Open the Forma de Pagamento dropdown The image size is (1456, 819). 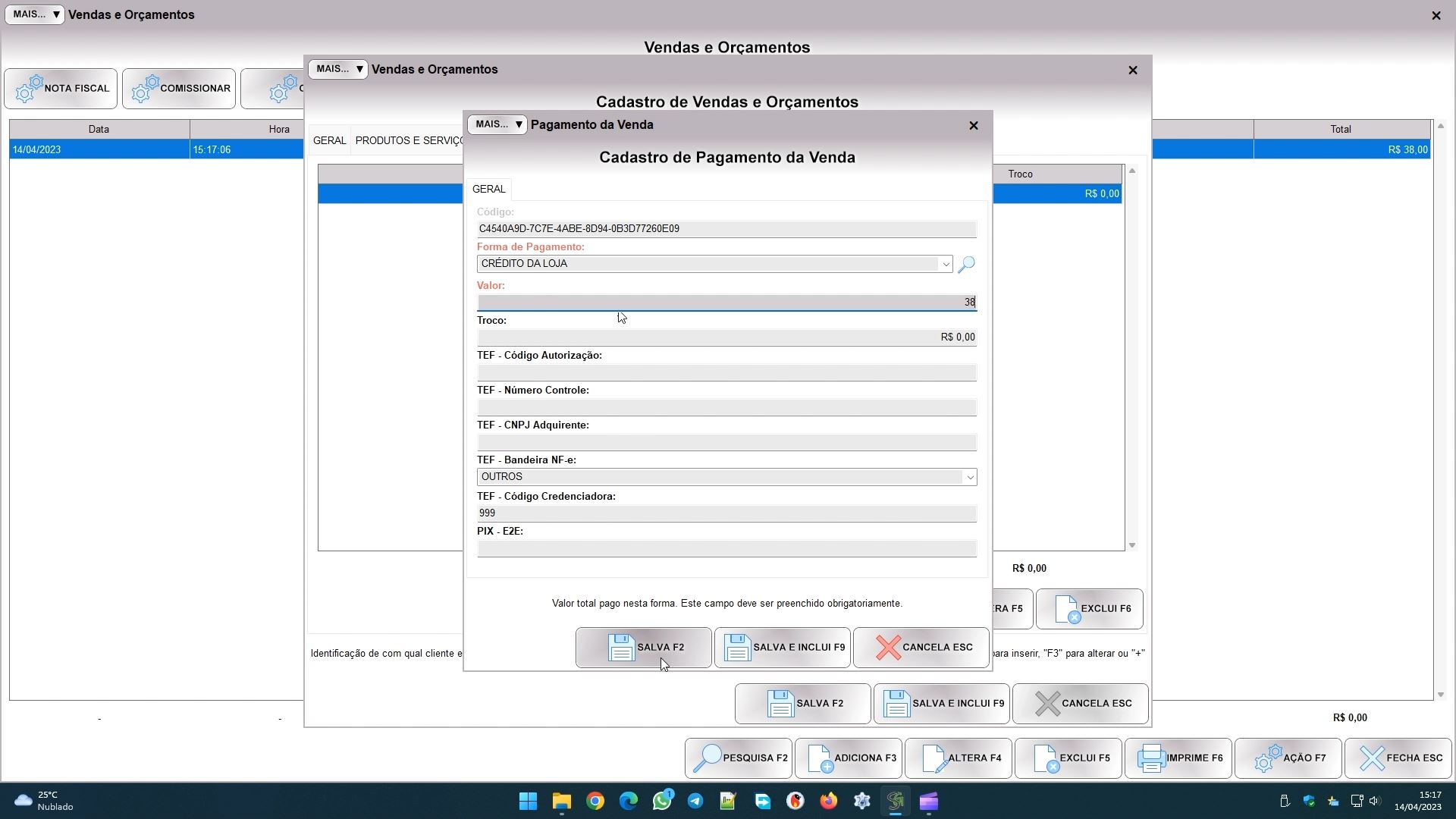(x=945, y=264)
